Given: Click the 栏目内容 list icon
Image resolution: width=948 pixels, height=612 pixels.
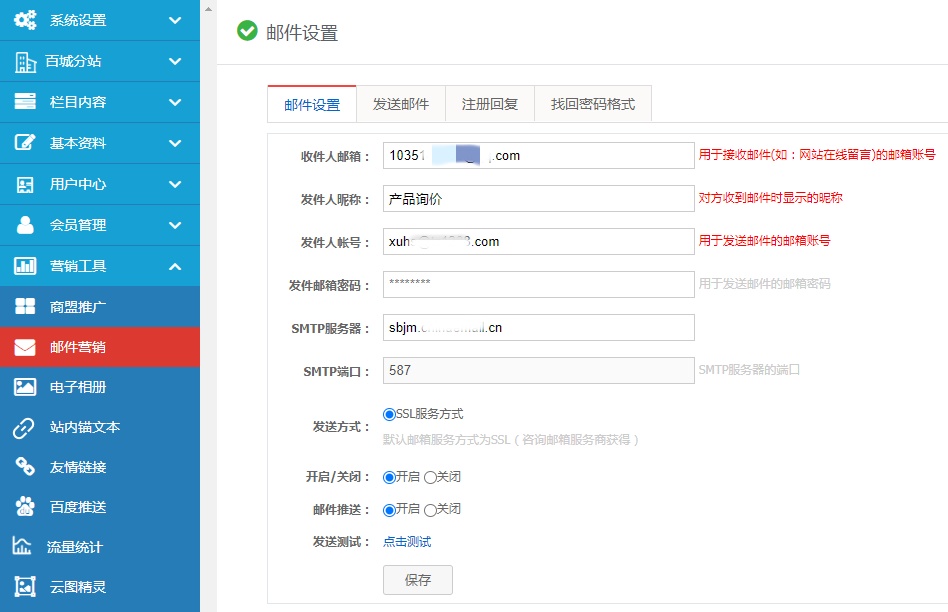Looking at the screenshot, I should pos(25,102).
